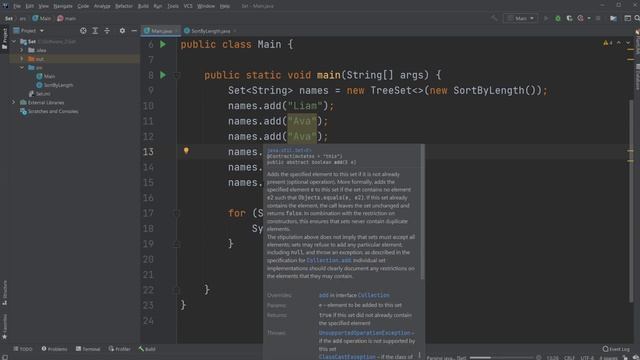Click the editor vertical scrollbar on the right edge
The height and width of the screenshot is (360, 640).
pos(631,200)
